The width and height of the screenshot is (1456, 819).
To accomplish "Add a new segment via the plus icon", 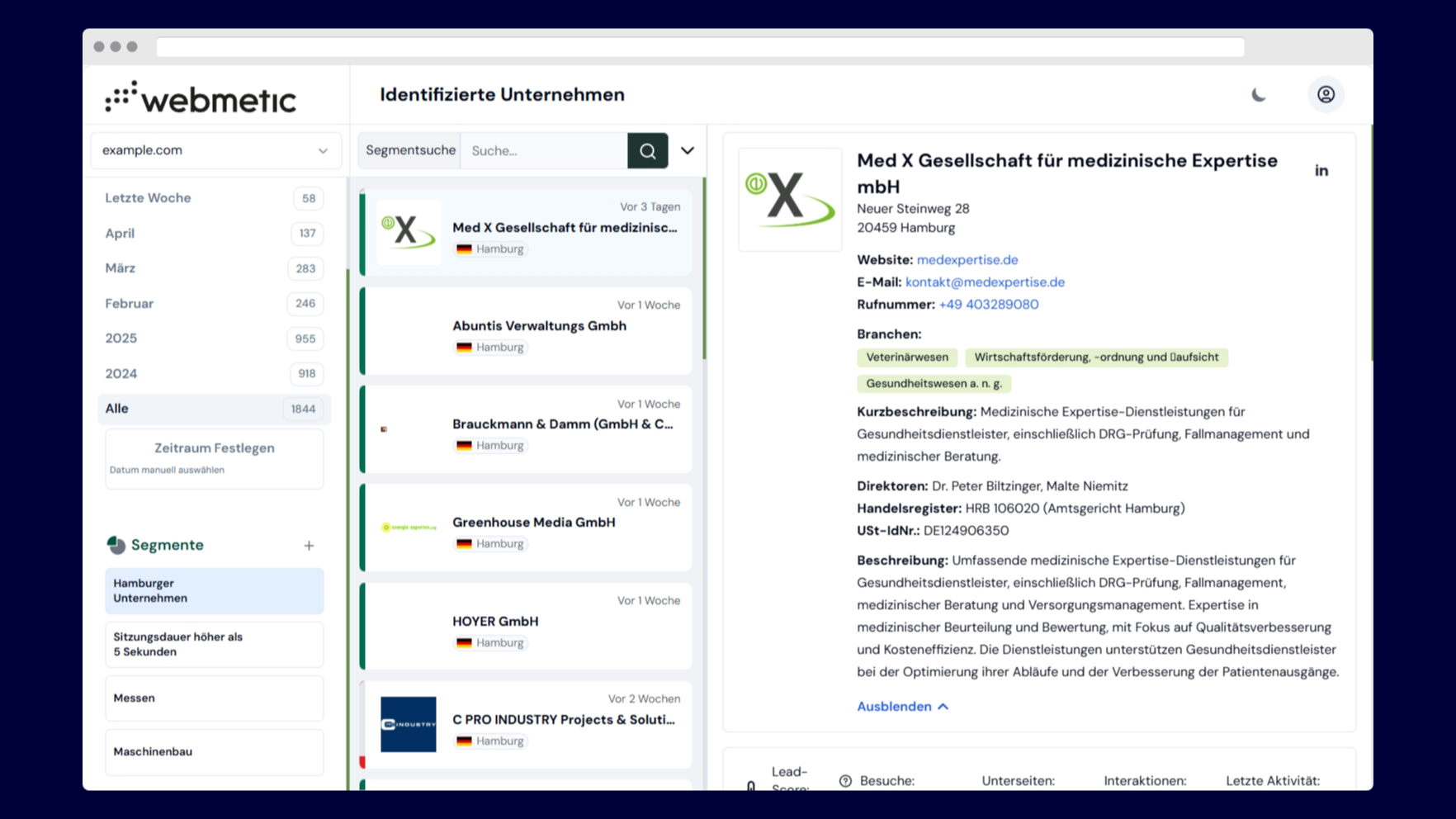I will tap(309, 545).
